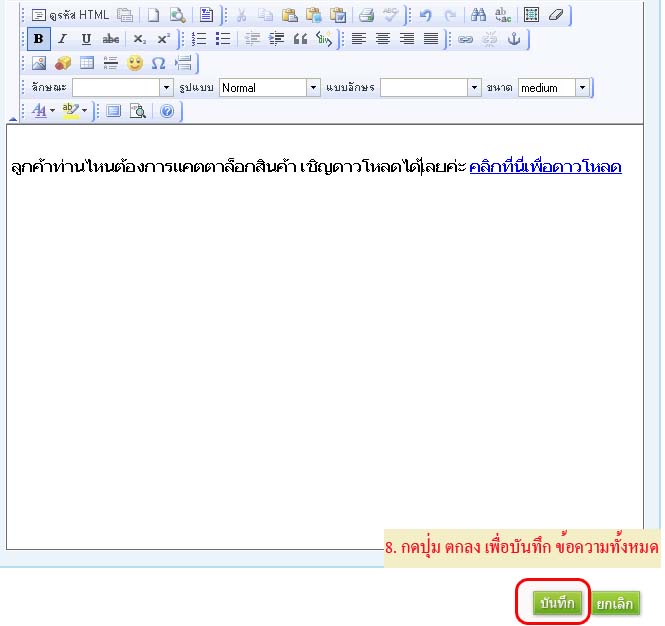Open the Templates icon
This screenshot has width=665, height=626.
(x=206, y=15)
